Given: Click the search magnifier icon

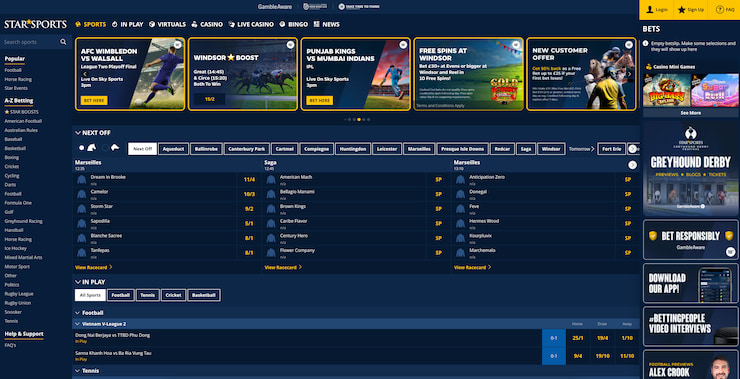Looking at the screenshot, I should click(x=63, y=42).
